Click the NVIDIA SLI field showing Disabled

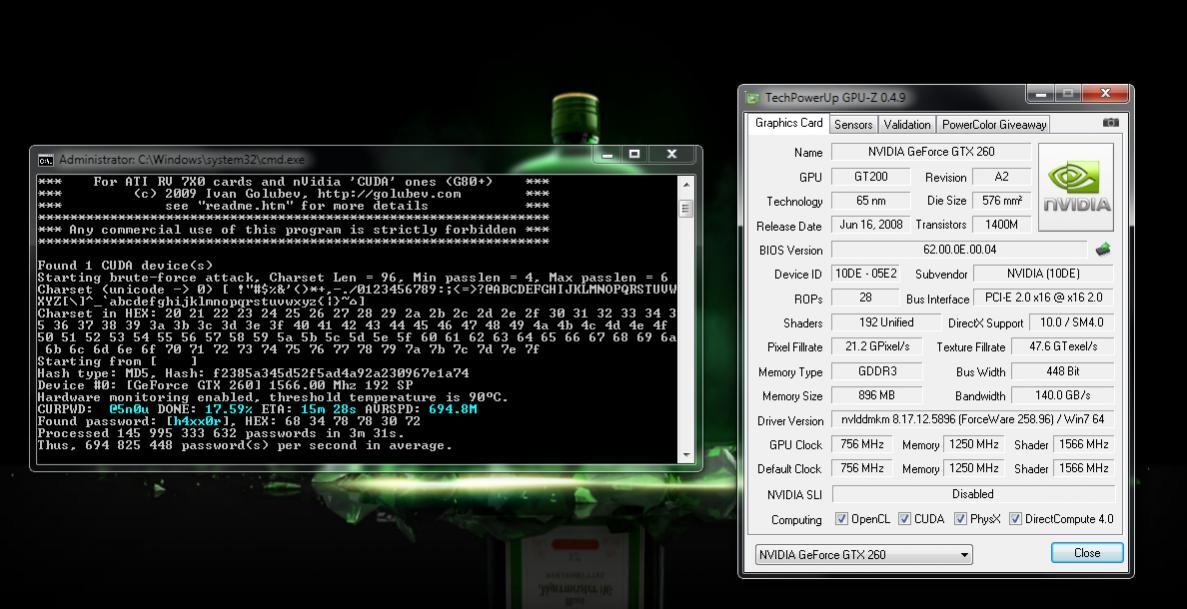[972, 494]
